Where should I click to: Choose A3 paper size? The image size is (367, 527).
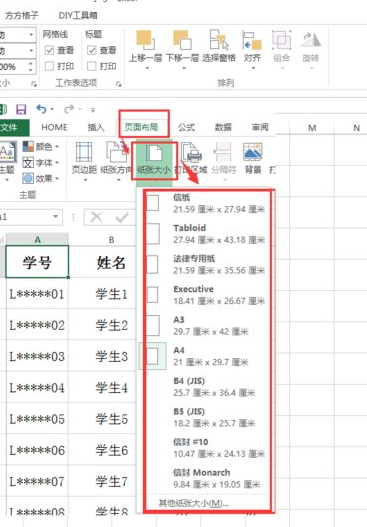click(x=206, y=326)
